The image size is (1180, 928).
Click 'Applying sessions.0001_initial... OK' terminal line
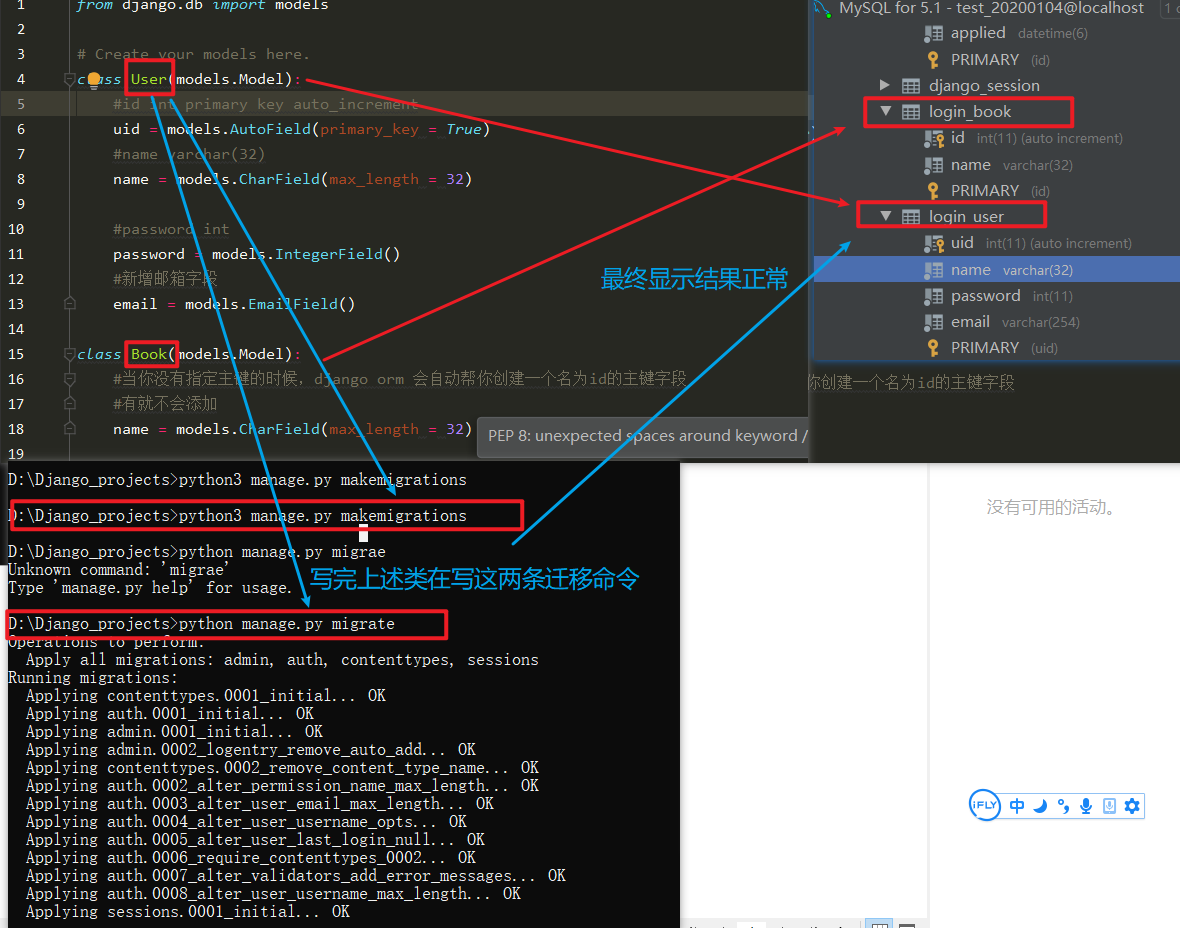(x=187, y=911)
